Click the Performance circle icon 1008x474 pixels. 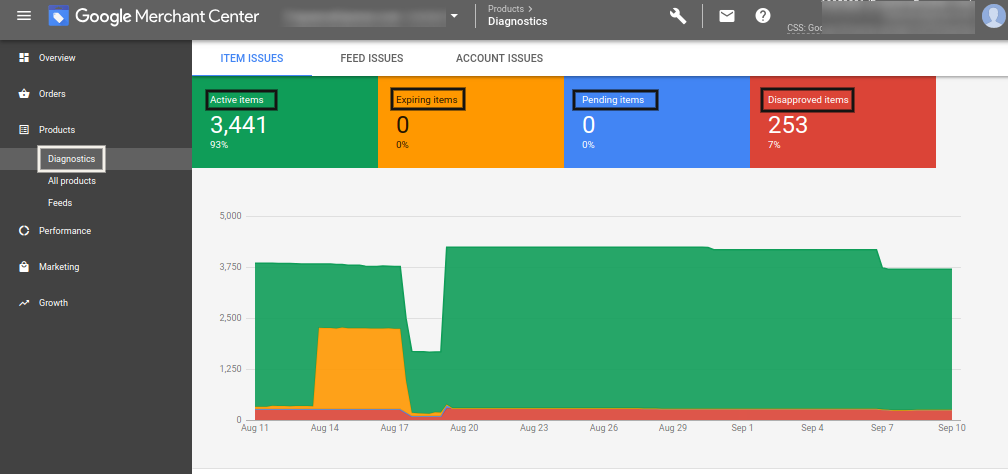[24, 230]
